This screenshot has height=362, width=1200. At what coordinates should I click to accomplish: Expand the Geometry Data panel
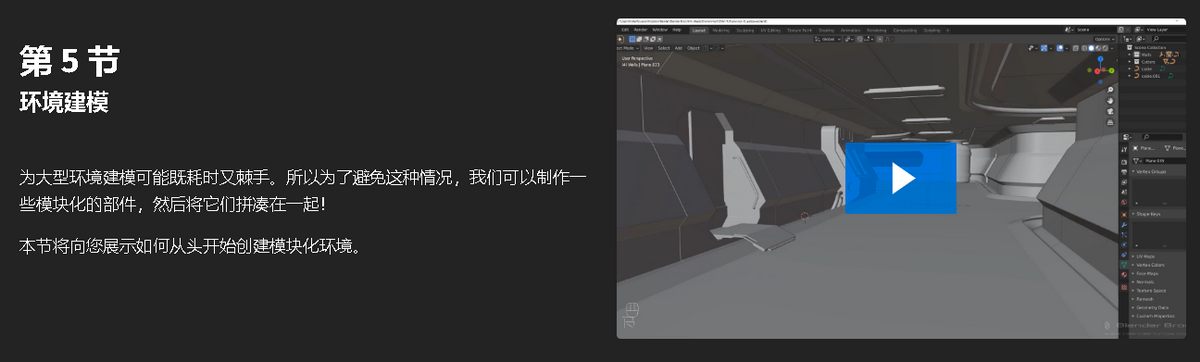1152,307
